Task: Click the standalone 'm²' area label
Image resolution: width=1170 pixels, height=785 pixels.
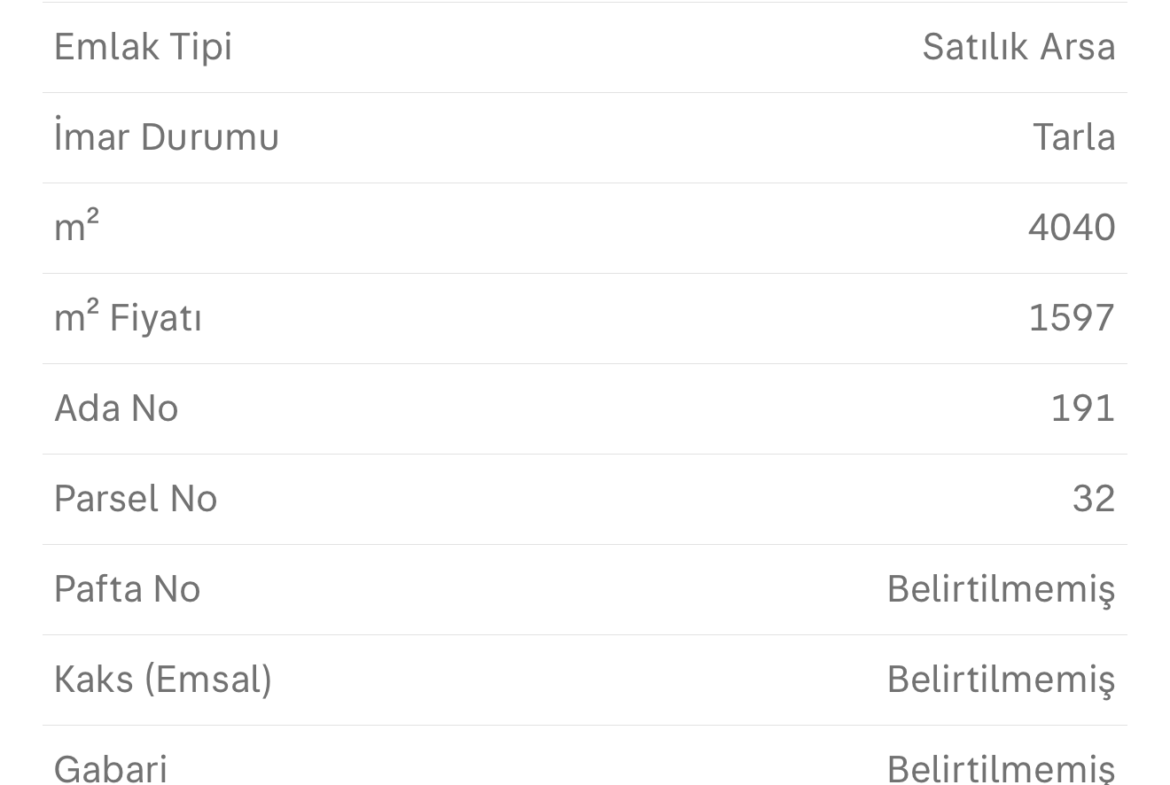Action: [x=76, y=228]
